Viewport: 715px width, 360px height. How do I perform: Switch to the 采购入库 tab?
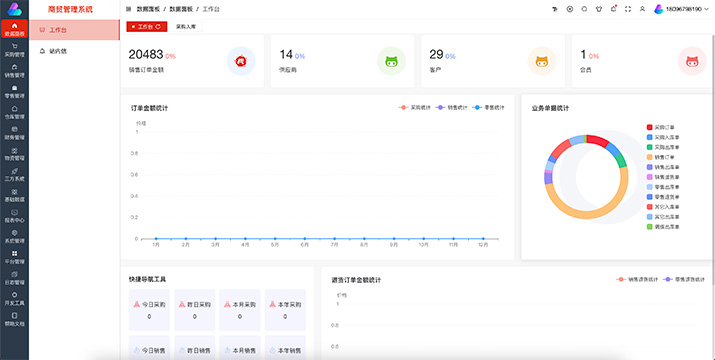click(x=186, y=27)
